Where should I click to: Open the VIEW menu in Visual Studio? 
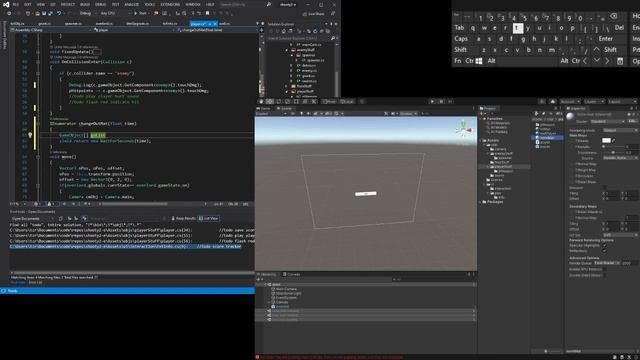[x=41, y=4]
